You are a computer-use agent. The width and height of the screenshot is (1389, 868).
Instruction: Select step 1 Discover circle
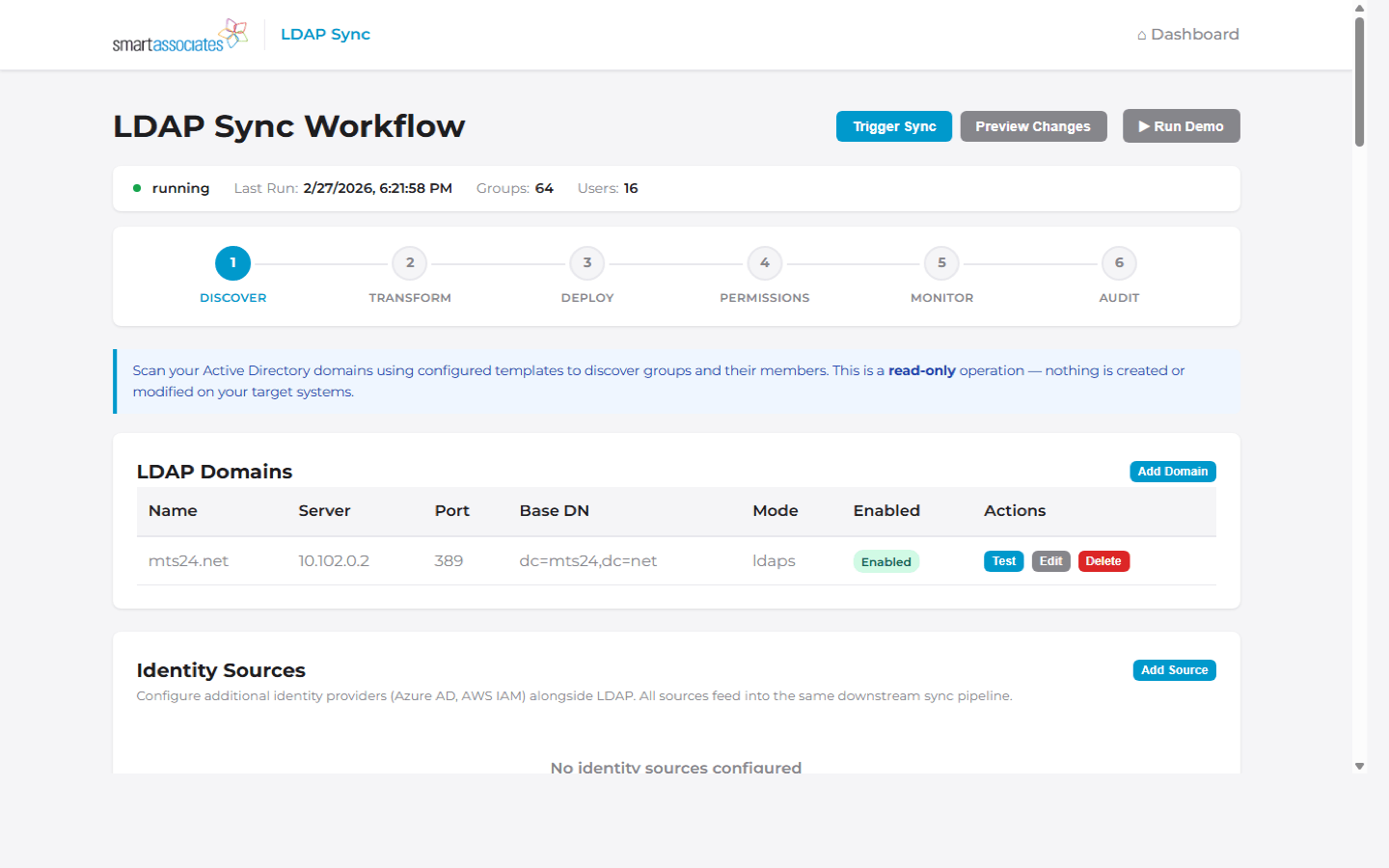[x=232, y=263]
